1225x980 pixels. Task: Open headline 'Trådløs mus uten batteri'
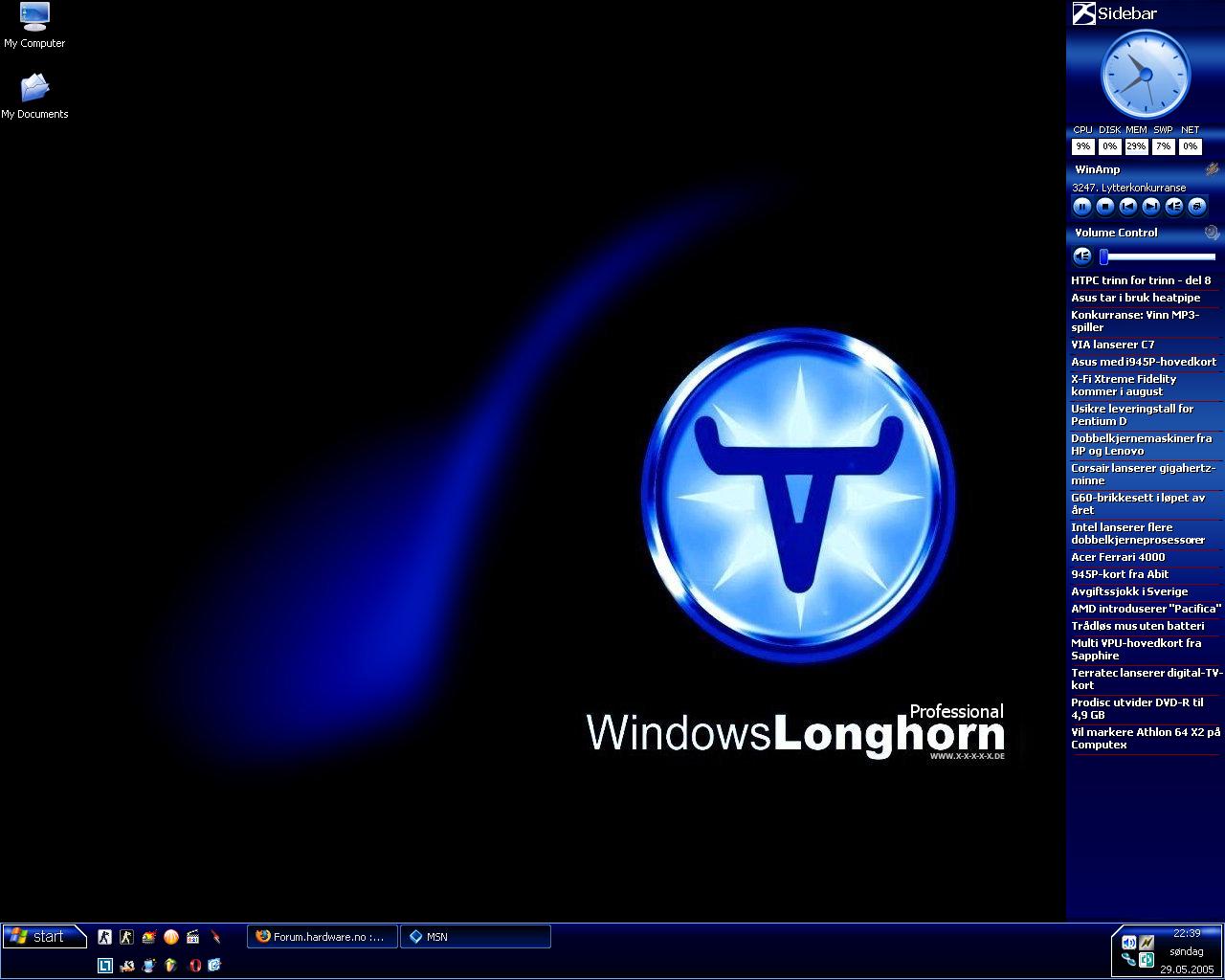(1138, 626)
